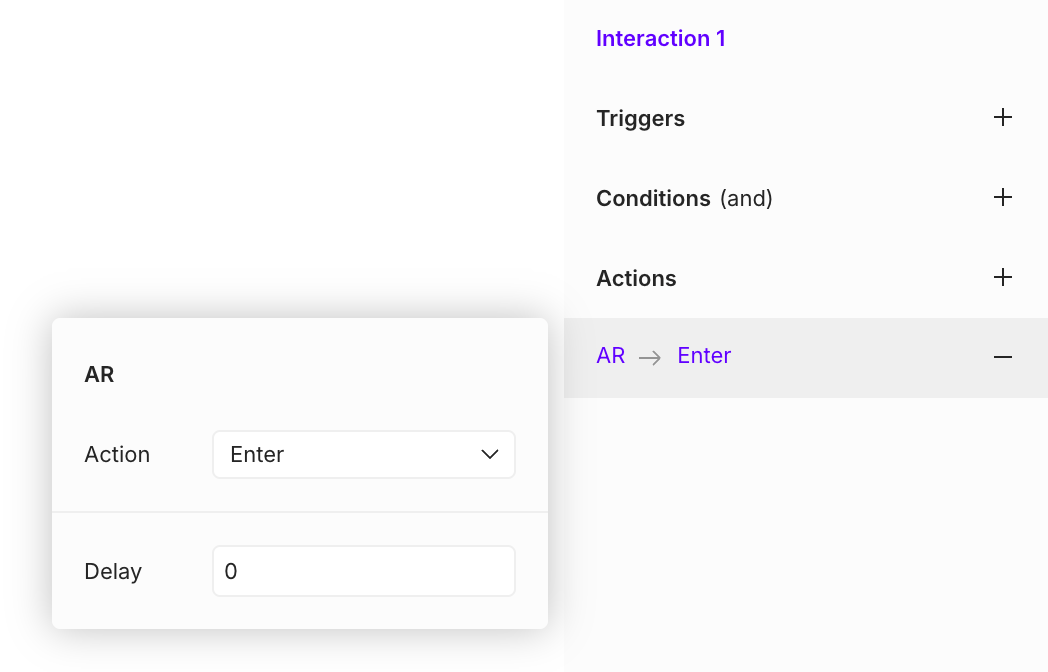This screenshot has width=1048, height=672.
Task: Click the Action label in the popup
Action: pos(117,455)
